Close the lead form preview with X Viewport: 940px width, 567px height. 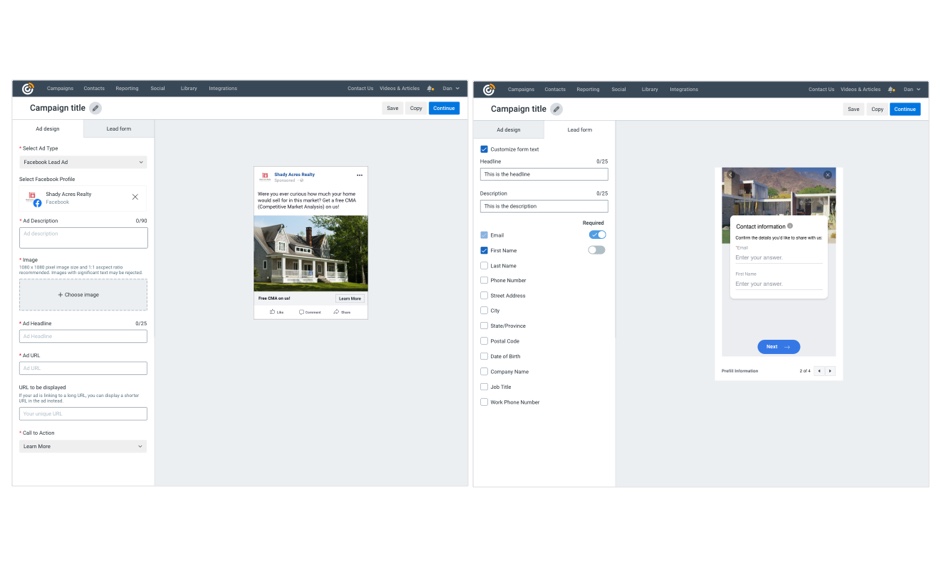(x=827, y=175)
